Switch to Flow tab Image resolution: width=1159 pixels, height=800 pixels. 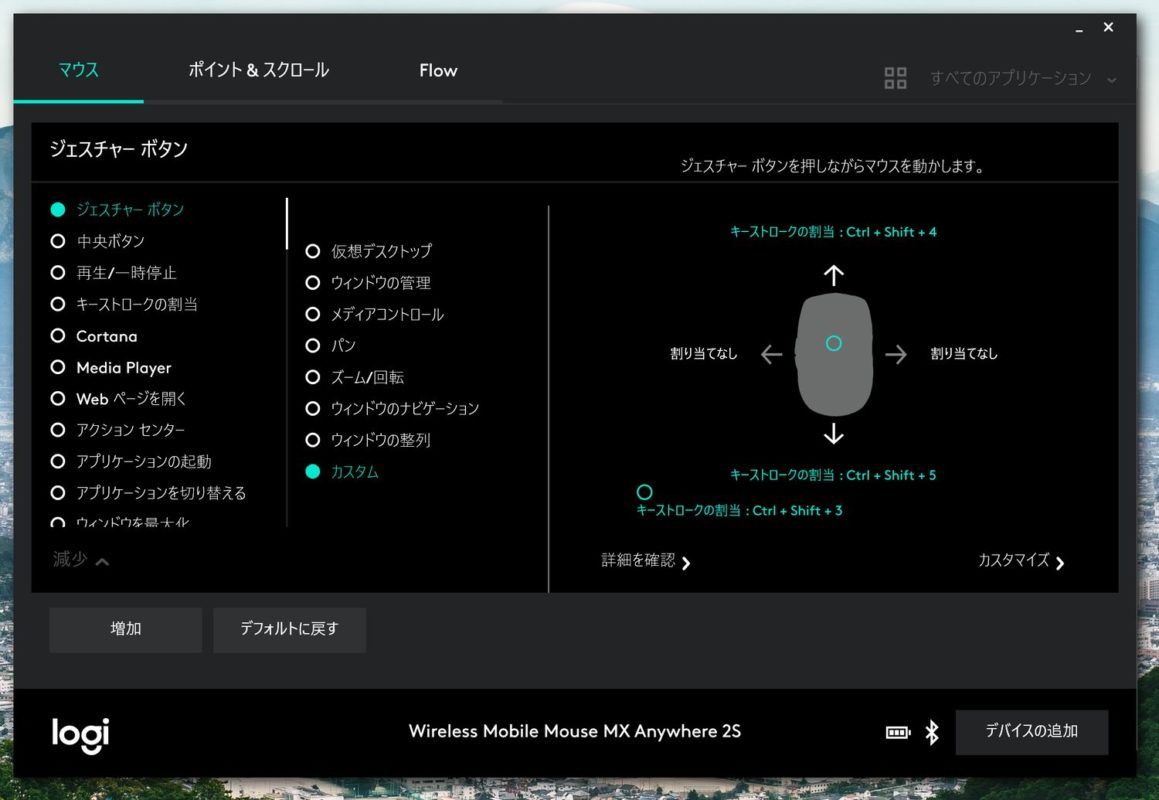438,70
